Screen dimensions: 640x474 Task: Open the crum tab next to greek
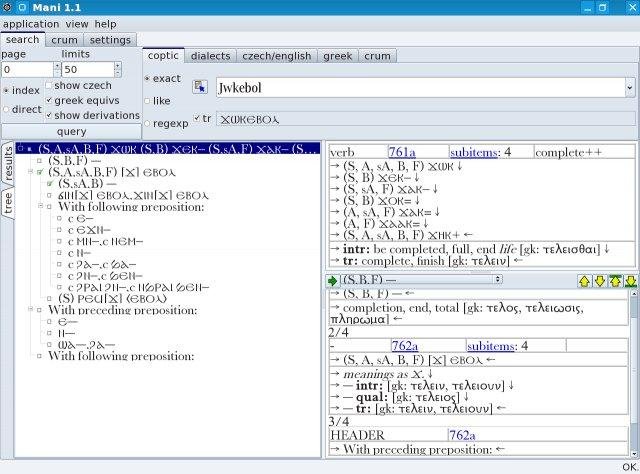pos(377,56)
